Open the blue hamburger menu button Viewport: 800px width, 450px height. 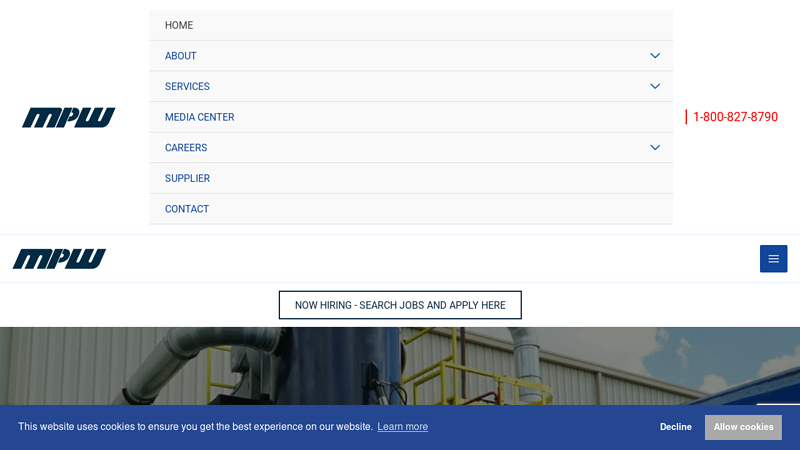click(x=773, y=259)
